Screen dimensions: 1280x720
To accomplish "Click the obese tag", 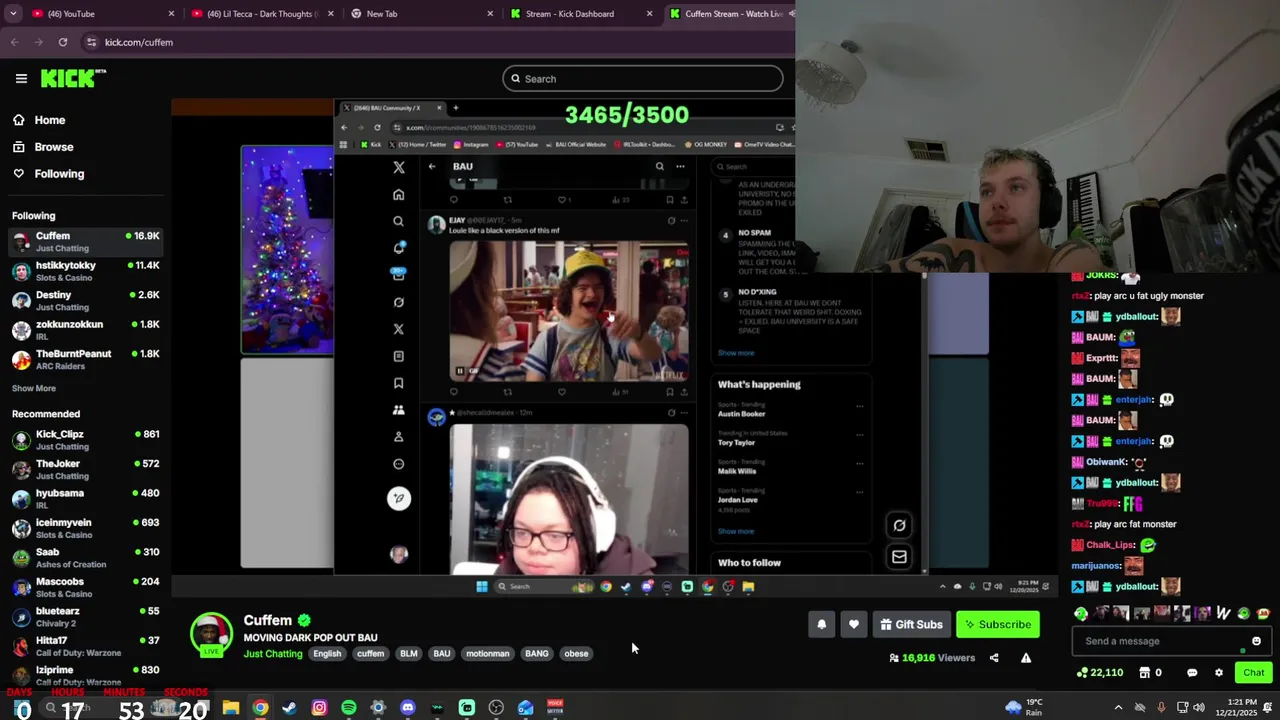I will click(576, 654).
